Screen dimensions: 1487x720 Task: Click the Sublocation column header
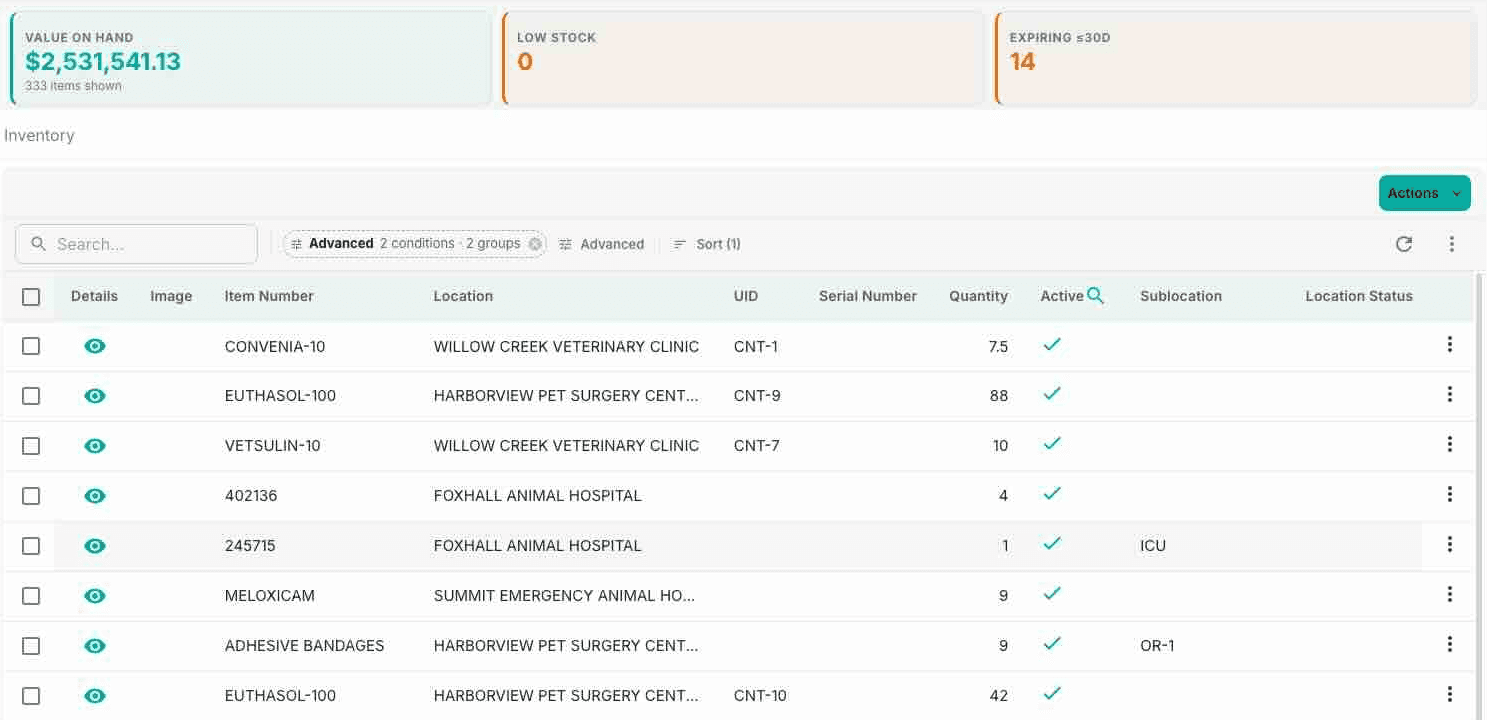1181,296
